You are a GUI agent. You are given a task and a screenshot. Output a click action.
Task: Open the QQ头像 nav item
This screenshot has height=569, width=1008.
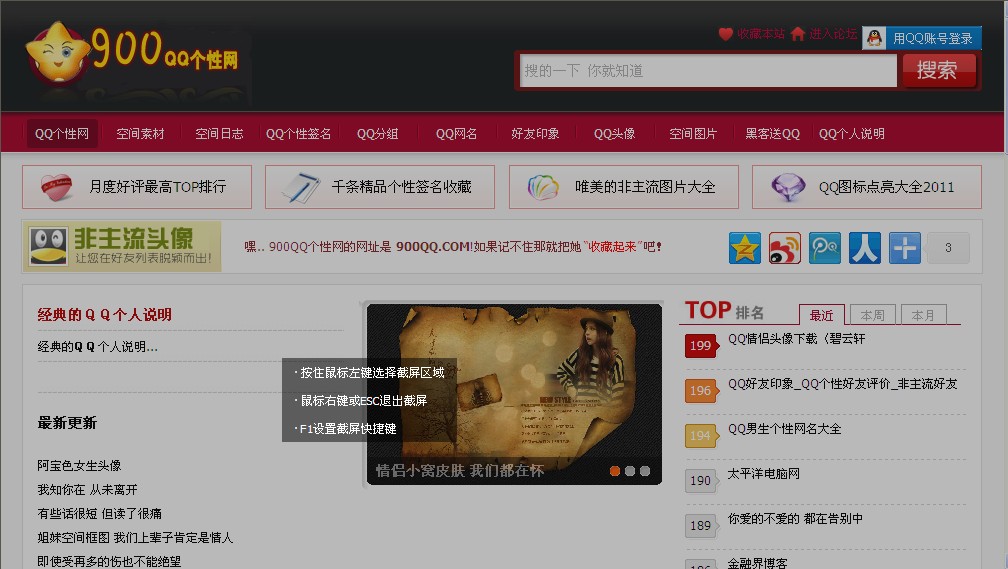tap(615, 134)
